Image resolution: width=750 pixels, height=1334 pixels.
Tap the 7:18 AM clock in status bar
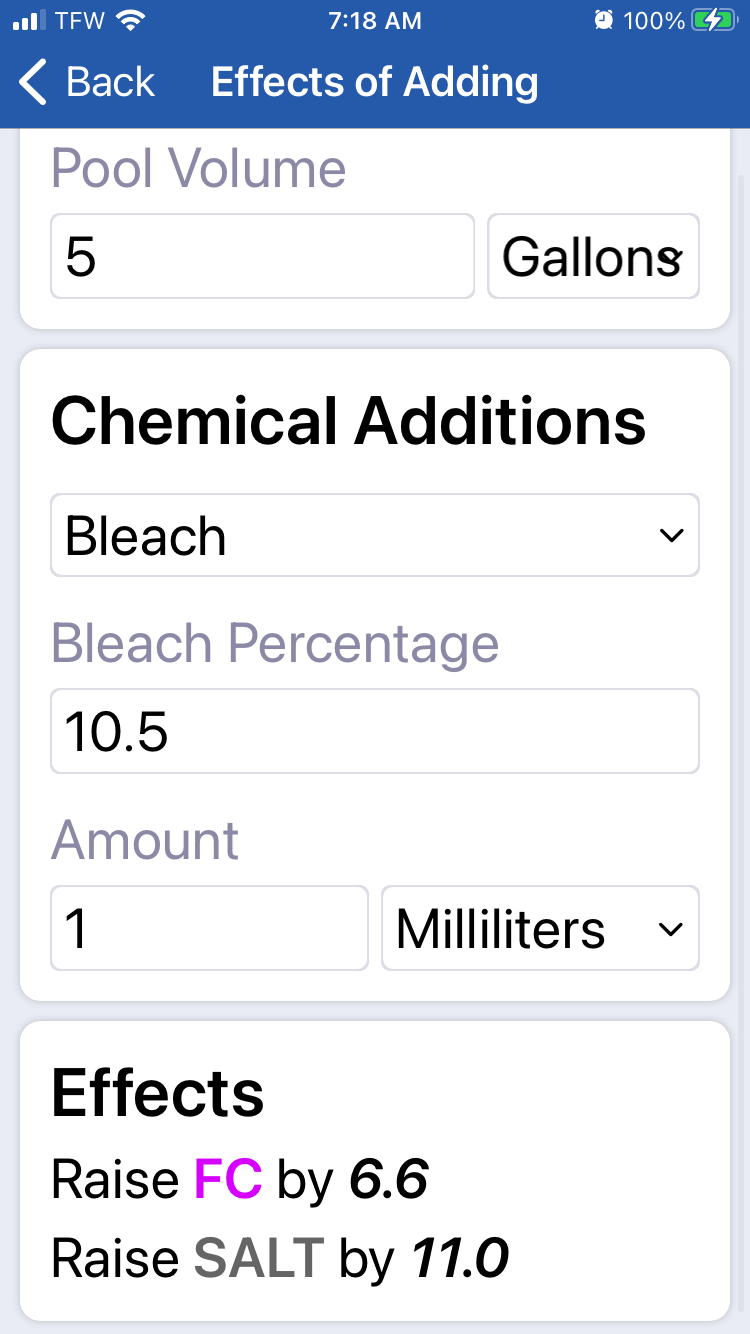pos(375,20)
